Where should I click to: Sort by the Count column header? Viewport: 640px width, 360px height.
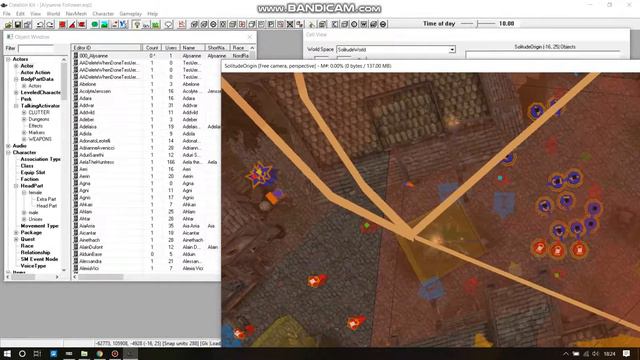tap(152, 48)
